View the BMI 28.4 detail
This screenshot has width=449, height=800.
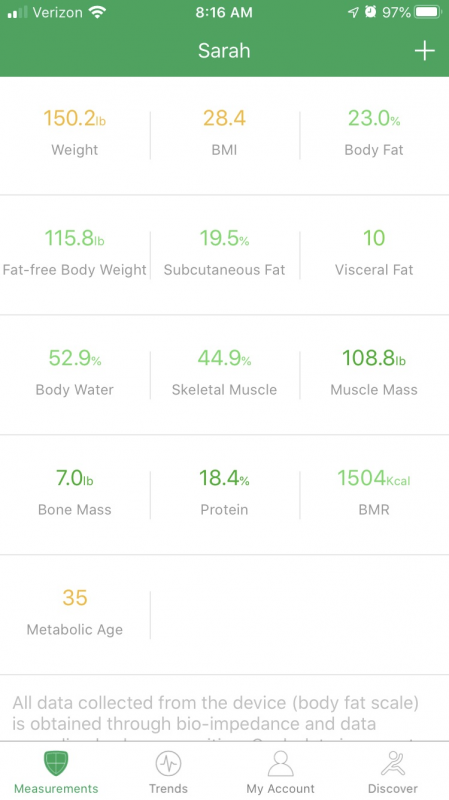pos(224,133)
